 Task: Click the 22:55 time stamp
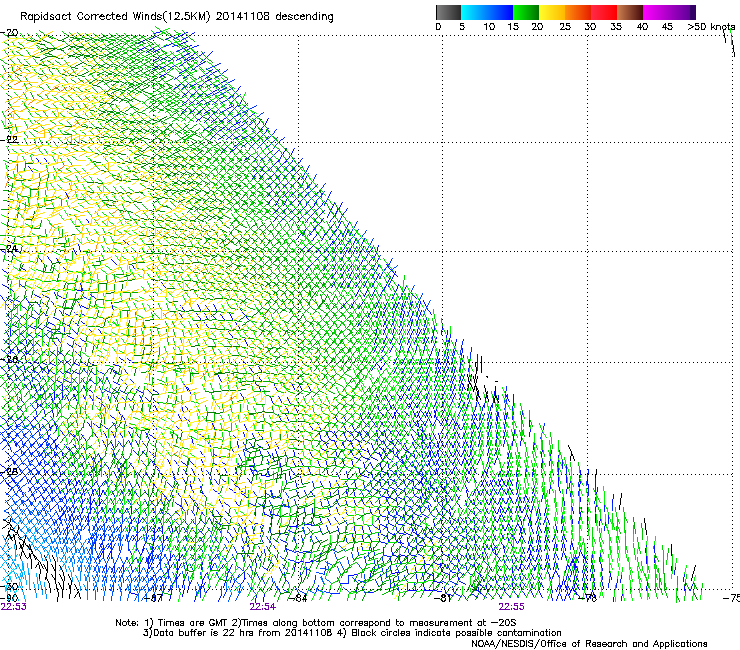pyautogui.click(x=512, y=607)
